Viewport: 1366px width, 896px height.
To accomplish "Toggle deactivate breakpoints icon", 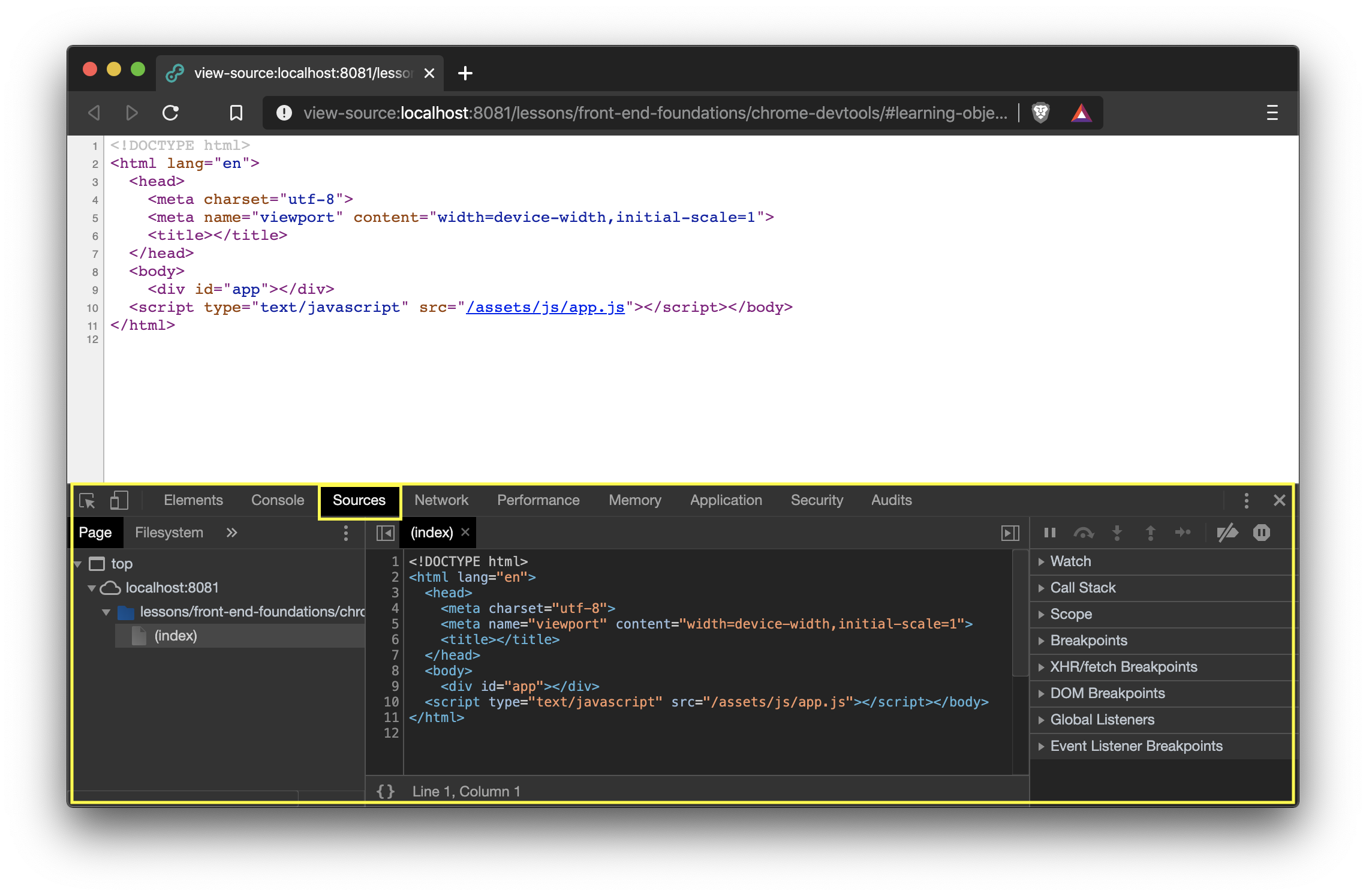I will click(1227, 533).
